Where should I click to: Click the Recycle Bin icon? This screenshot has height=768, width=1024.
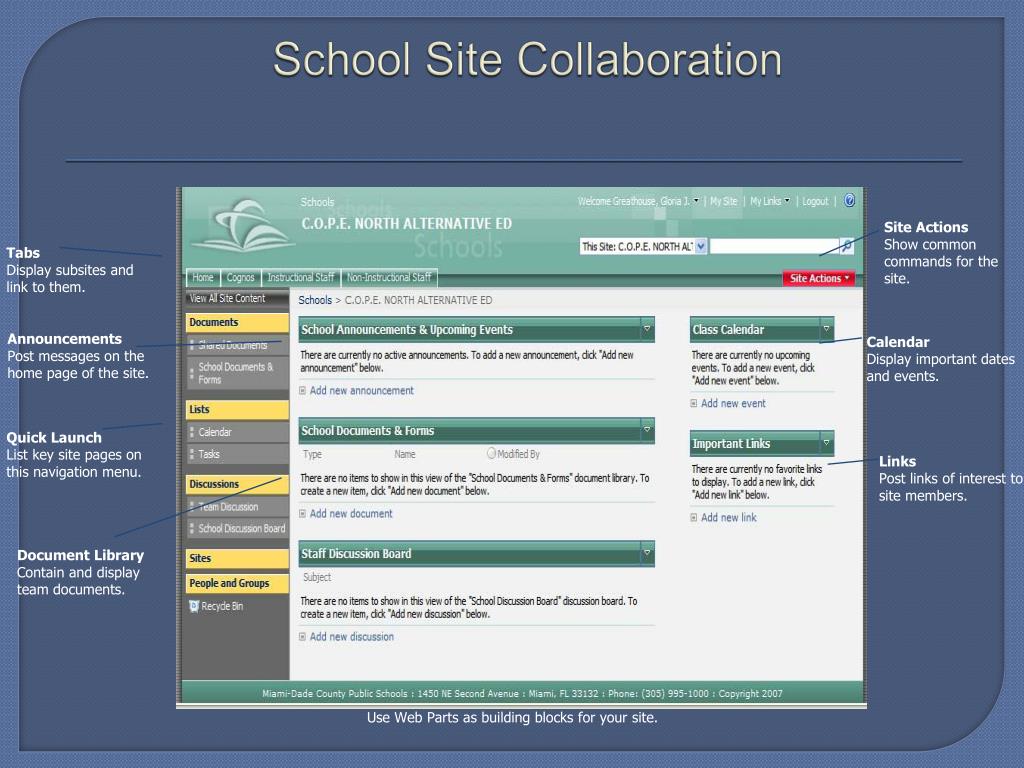point(194,606)
